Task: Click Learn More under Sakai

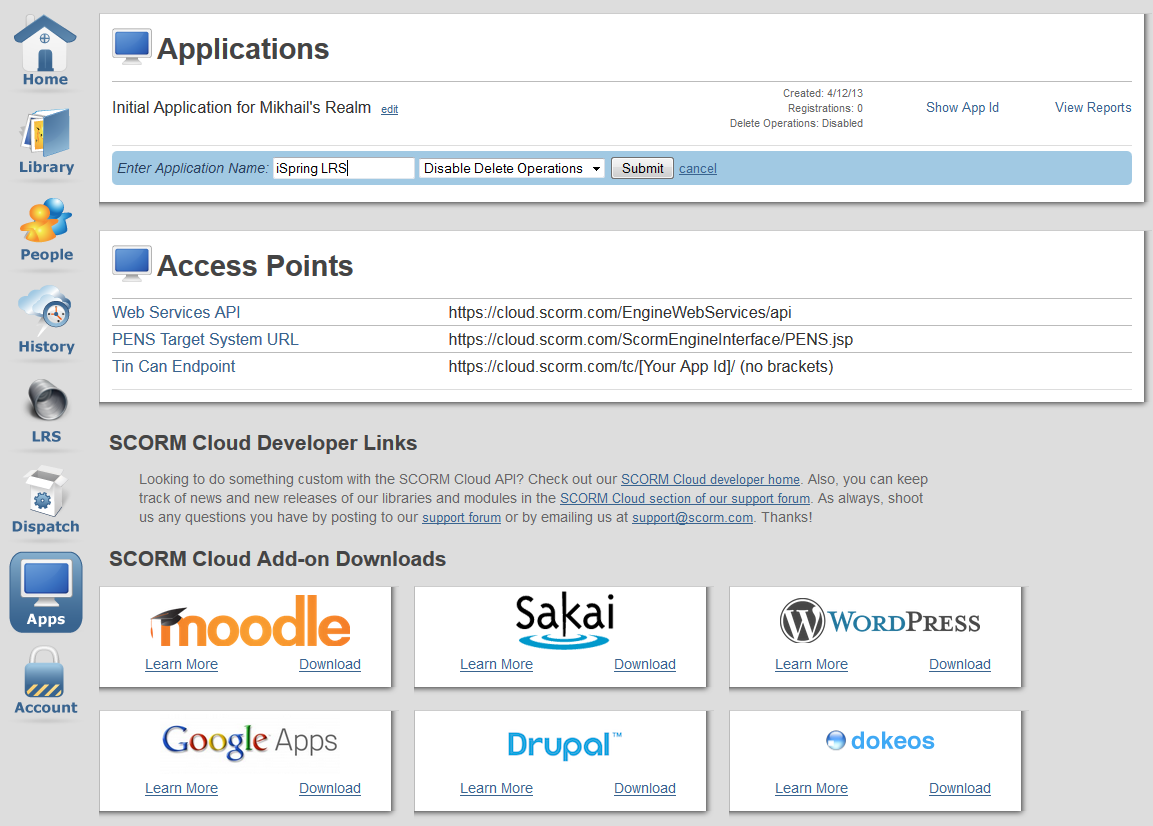Action: tap(496, 664)
